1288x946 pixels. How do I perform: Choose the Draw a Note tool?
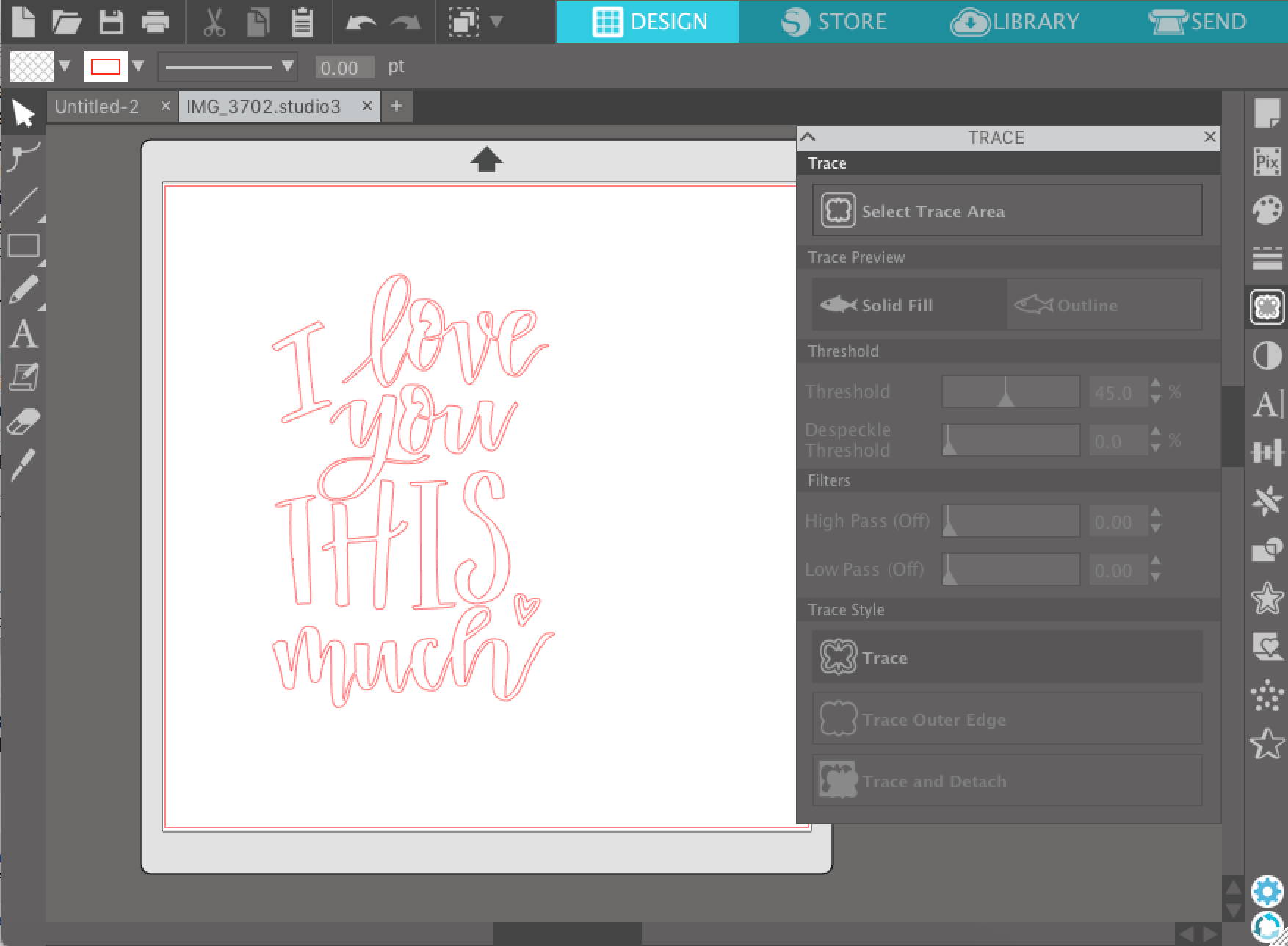pos(23,378)
